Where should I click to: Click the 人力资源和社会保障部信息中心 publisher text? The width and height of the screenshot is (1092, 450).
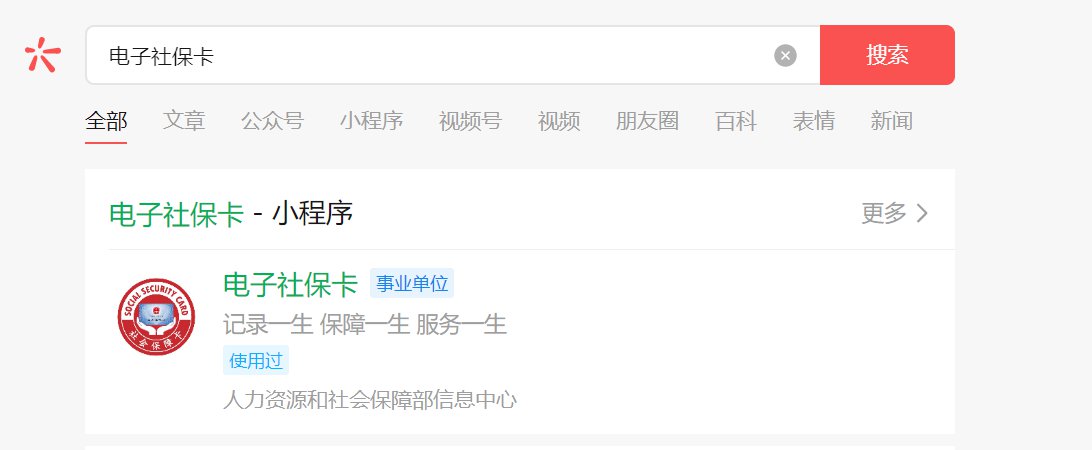coord(370,400)
